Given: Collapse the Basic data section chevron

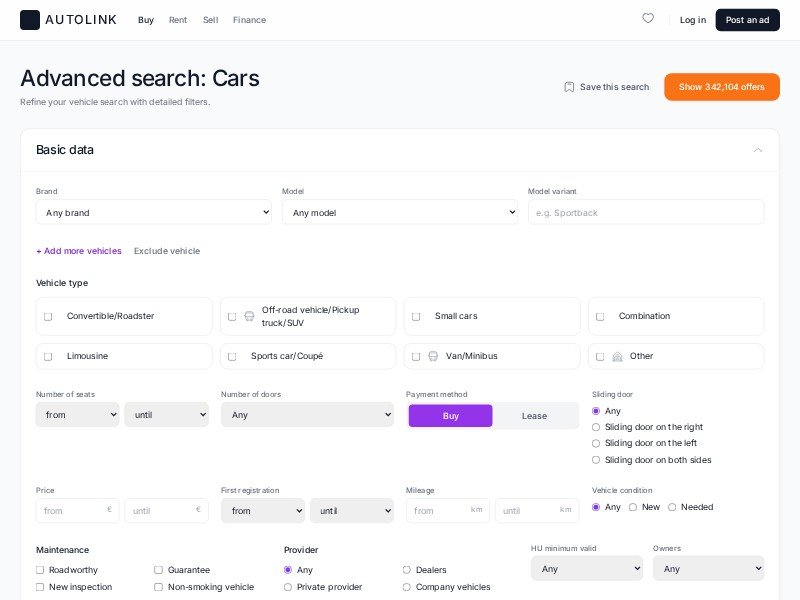Looking at the screenshot, I should (x=758, y=150).
